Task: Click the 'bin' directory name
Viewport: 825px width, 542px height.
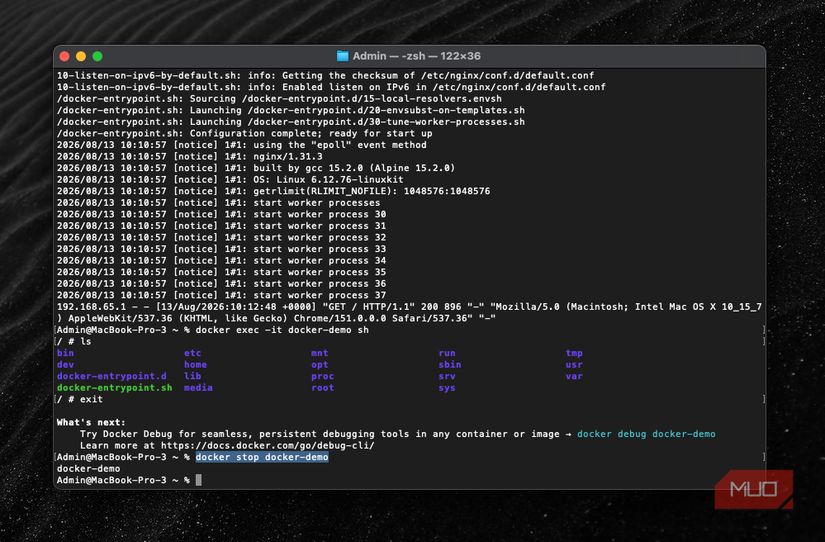Action: pos(65,353)
